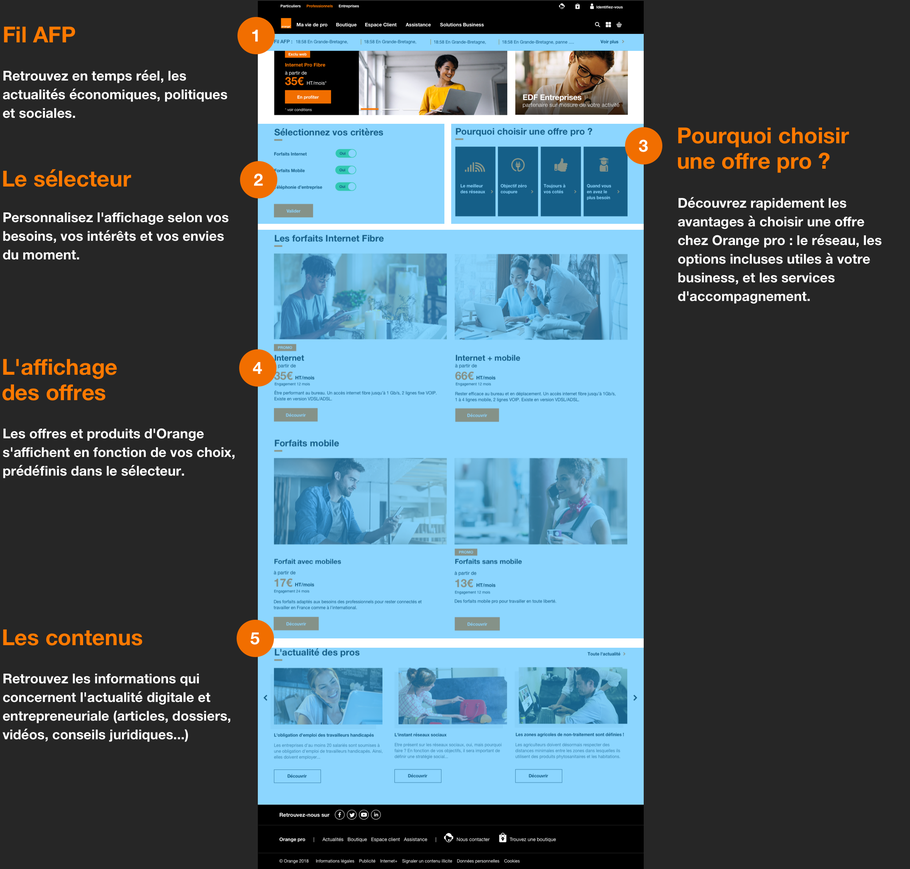
Task: Click the Orange logo in the navbar
Action: [285, 24]
